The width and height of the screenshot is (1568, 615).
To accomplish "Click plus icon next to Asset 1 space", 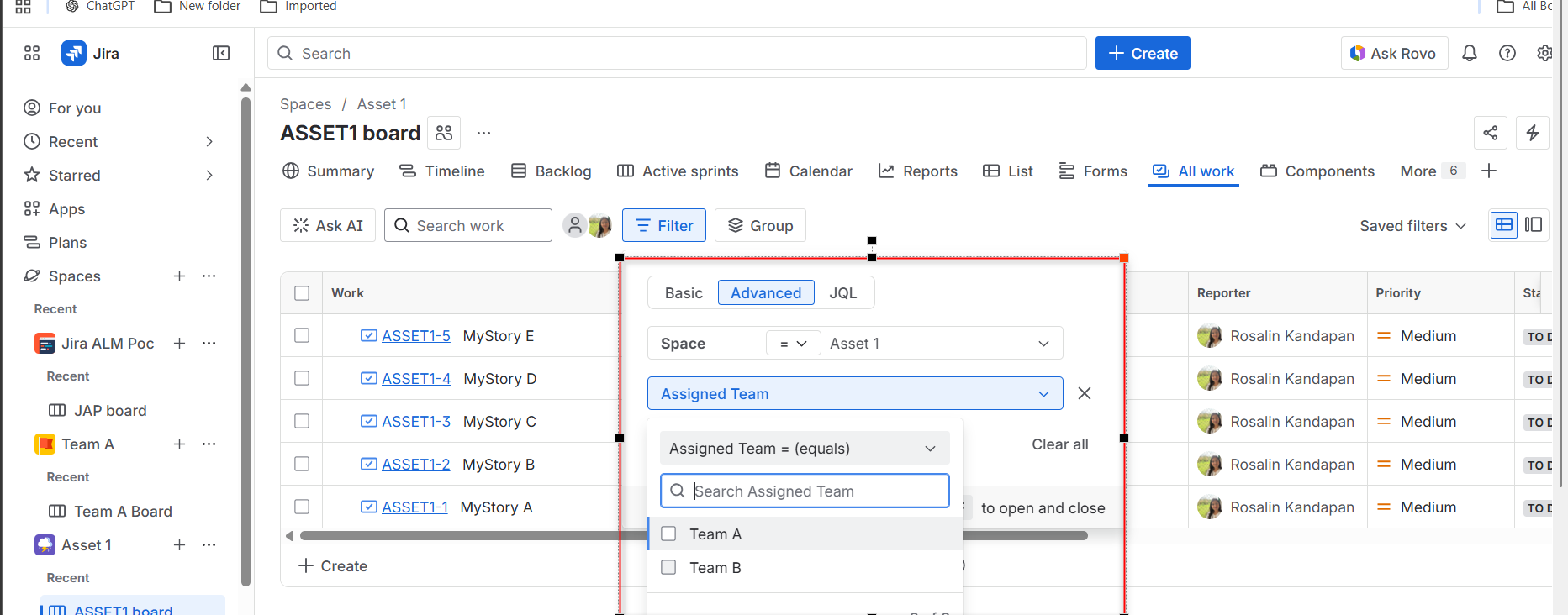I will (179, 544).
